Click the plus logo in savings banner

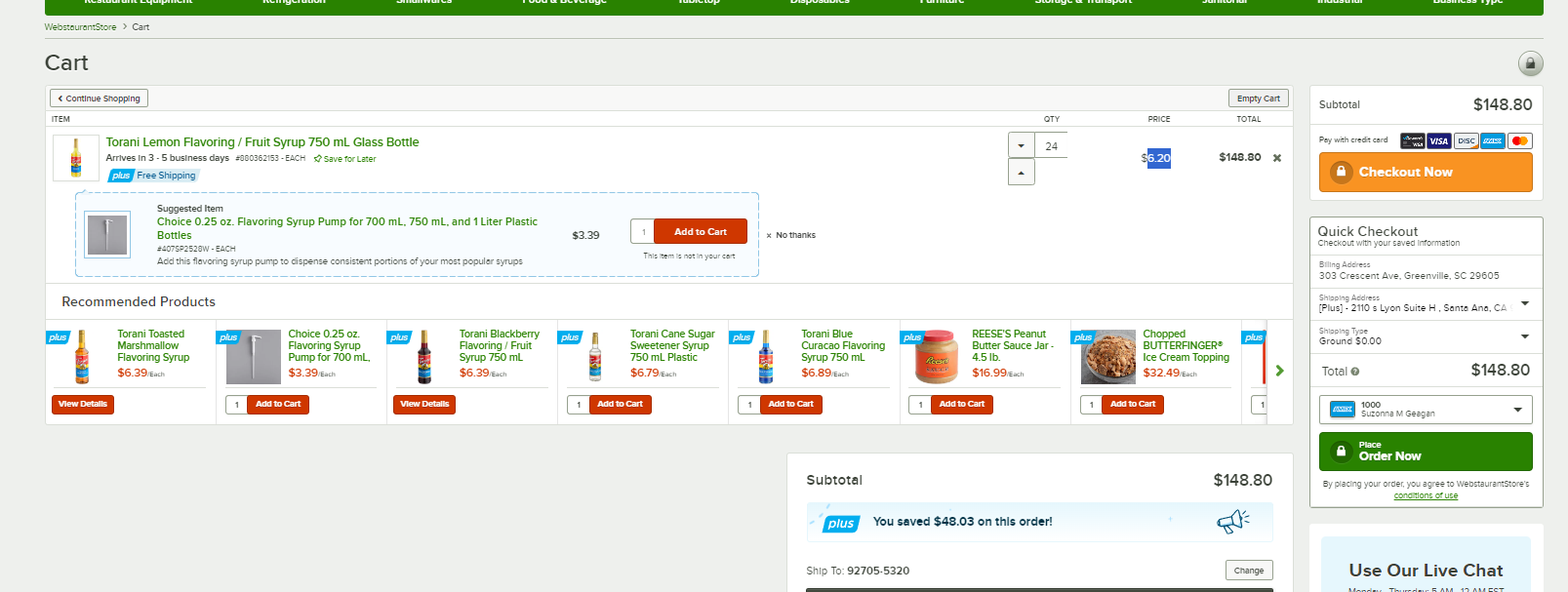[x=841, y=524]
